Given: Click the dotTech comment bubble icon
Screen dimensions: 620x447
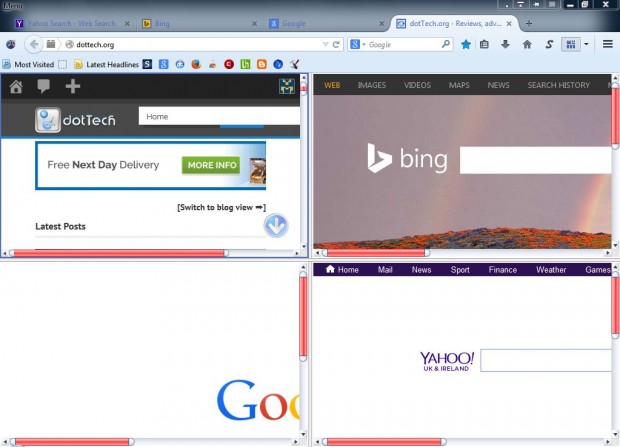Looking at the screenshot, I should pos(43,86).
